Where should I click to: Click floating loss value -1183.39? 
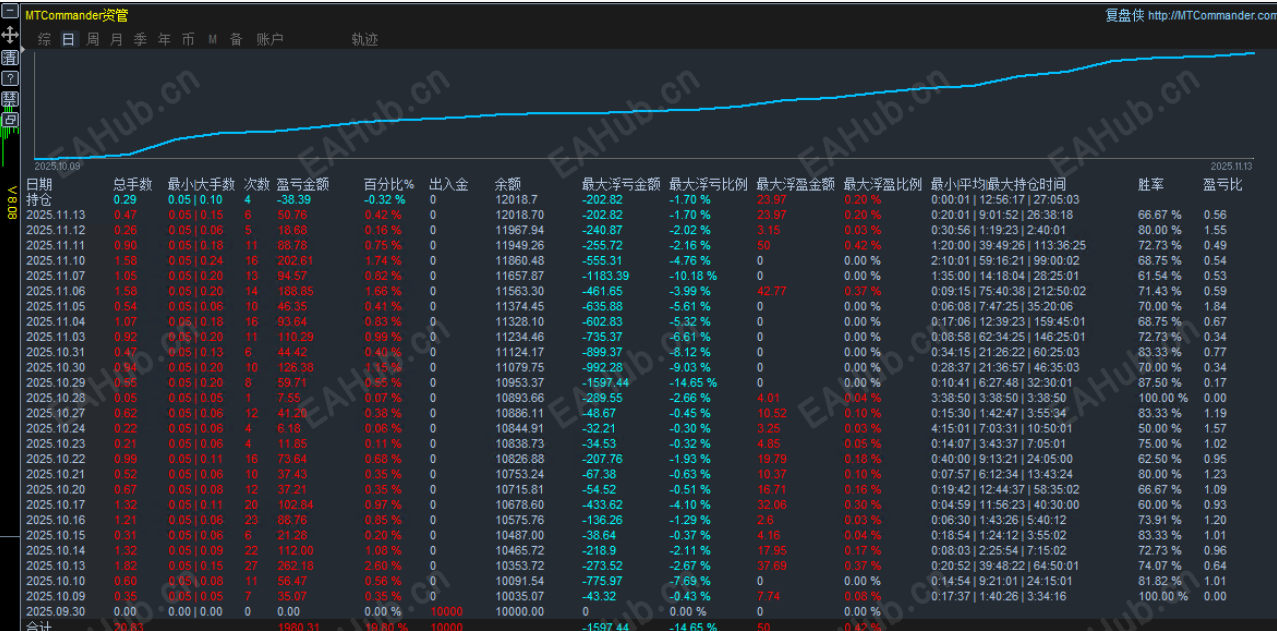pyautogui.click(x=606, y=275)
